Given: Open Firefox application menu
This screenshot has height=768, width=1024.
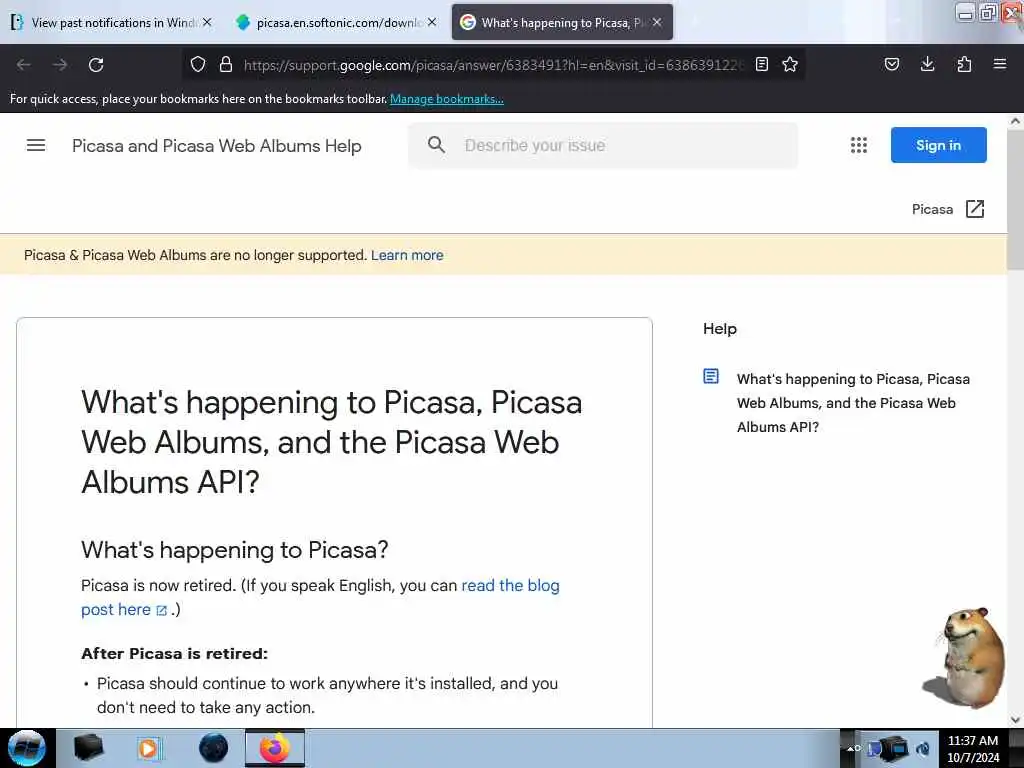Looking at the screenshot, I should click(1000, 64).
